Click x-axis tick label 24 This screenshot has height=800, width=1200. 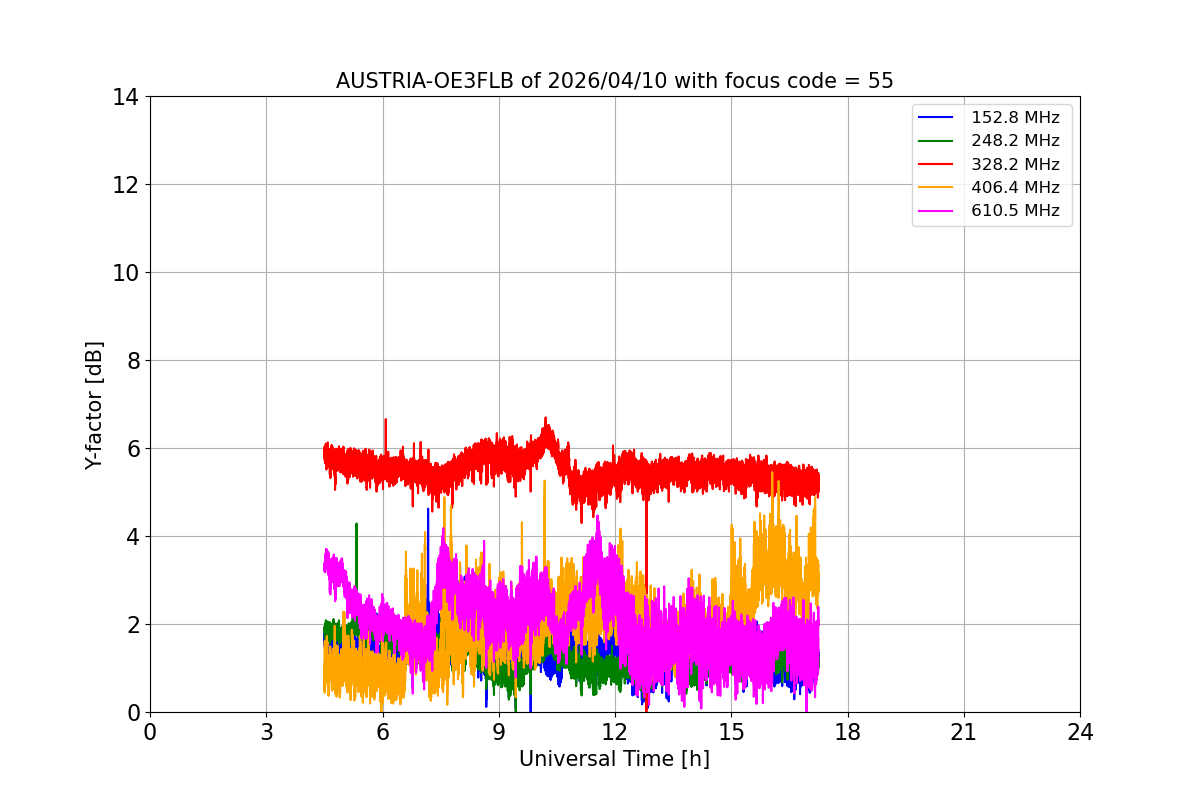click(1080, 732)
